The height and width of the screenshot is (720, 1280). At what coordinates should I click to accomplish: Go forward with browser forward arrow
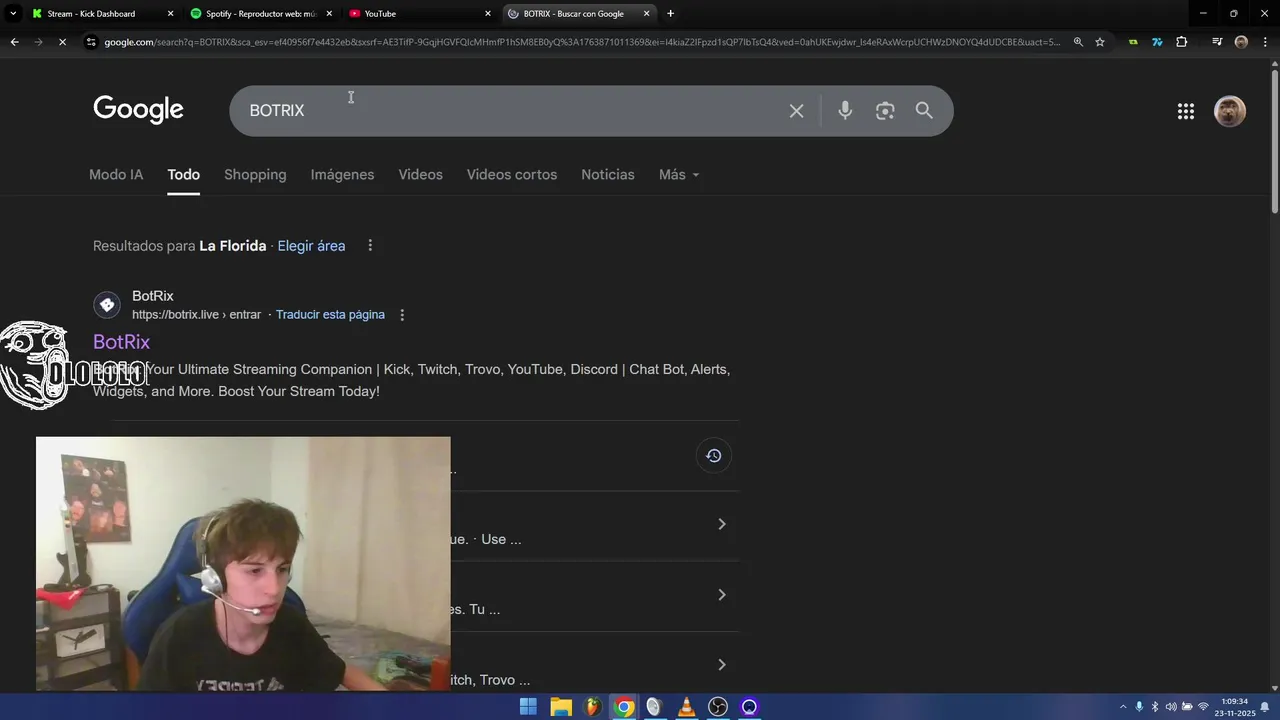pyautogui.click(x=38, y=42)
